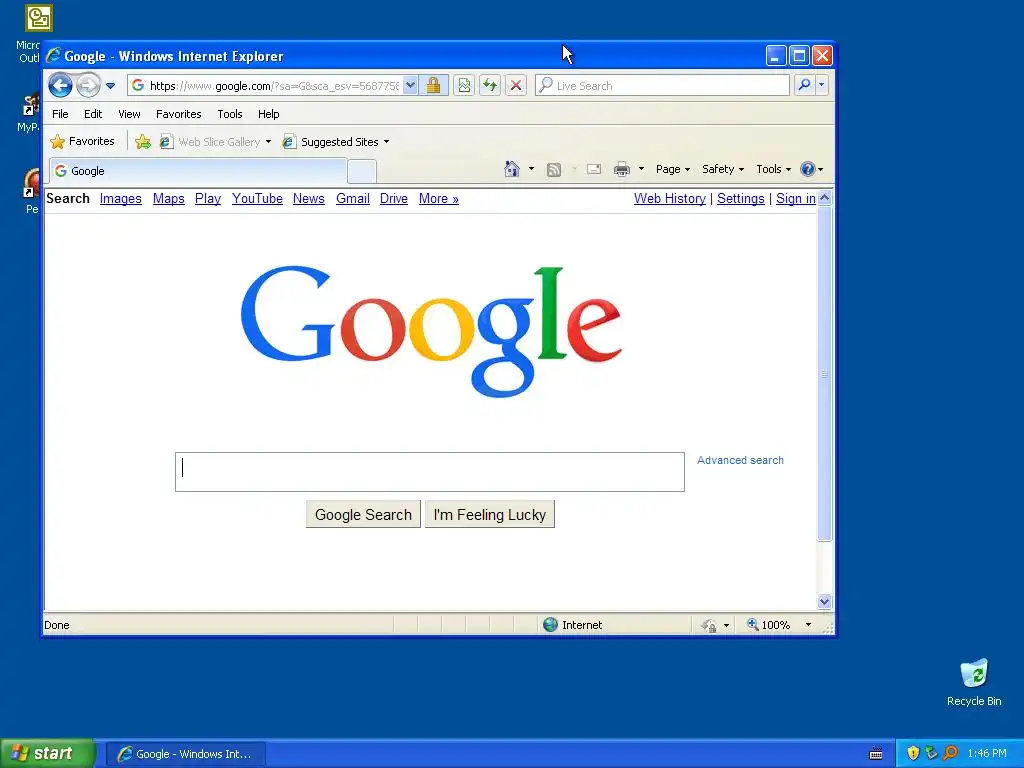Click the Read Mail envelope icon
The height and width of the screenshot is (768, 1024).
(594, 170)
